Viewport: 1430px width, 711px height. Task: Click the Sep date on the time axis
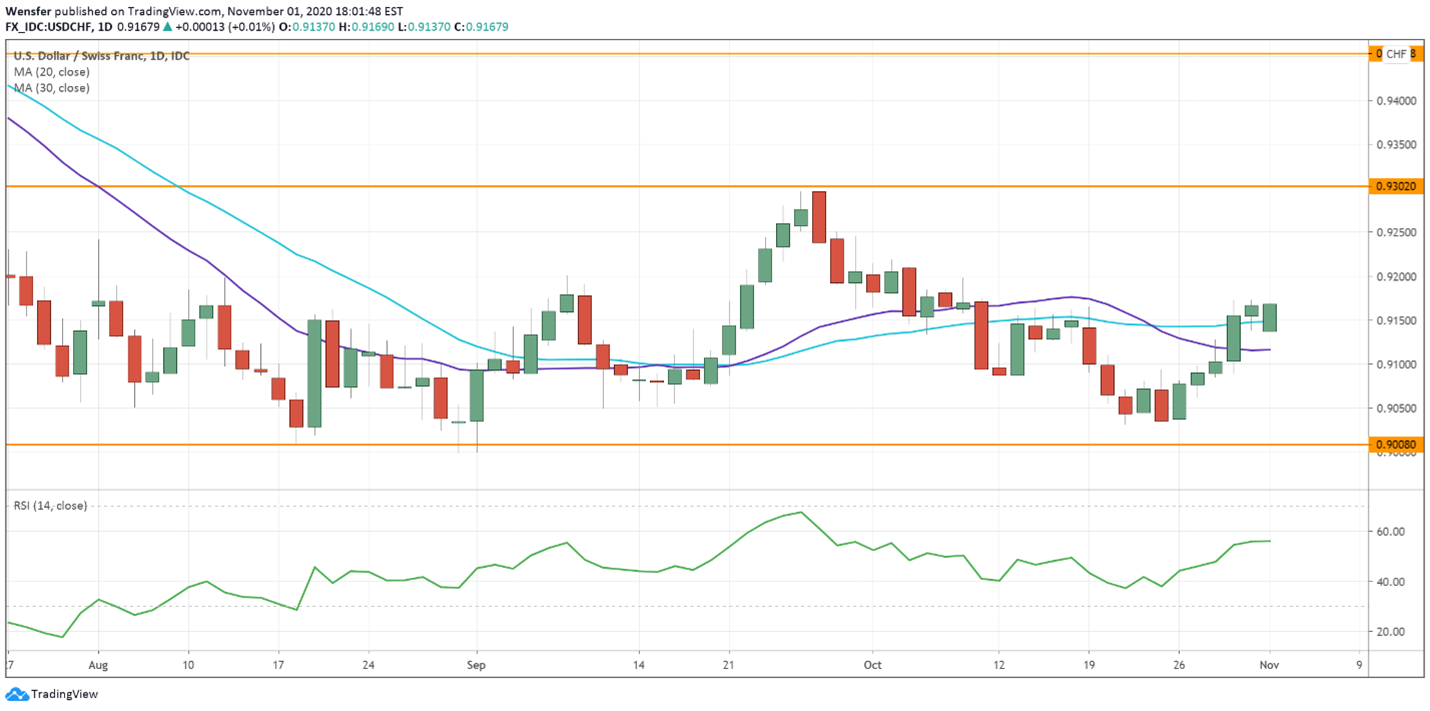coord(476,663)
